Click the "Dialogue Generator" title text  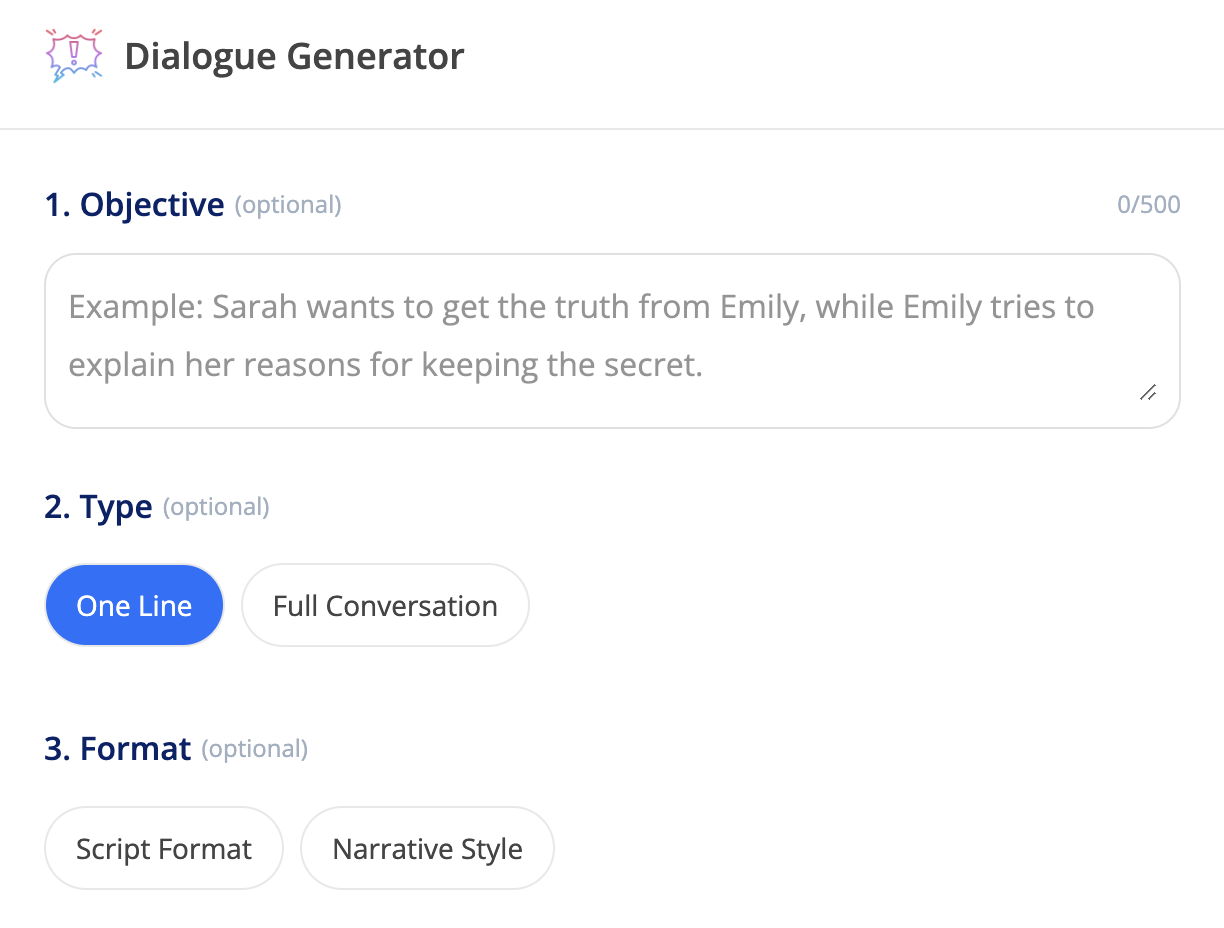[x=294, y=56]
